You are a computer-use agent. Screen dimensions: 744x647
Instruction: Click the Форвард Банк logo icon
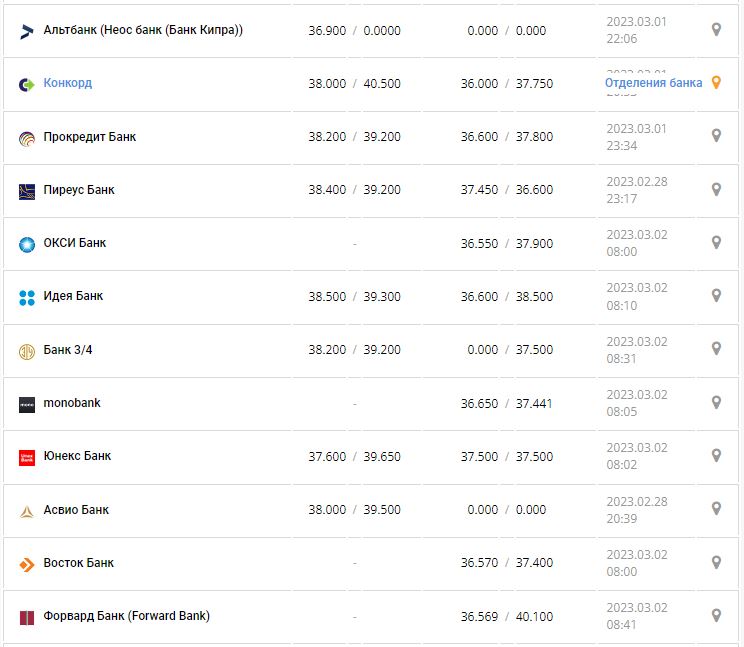pyautogui.click(x=27, y=617)
